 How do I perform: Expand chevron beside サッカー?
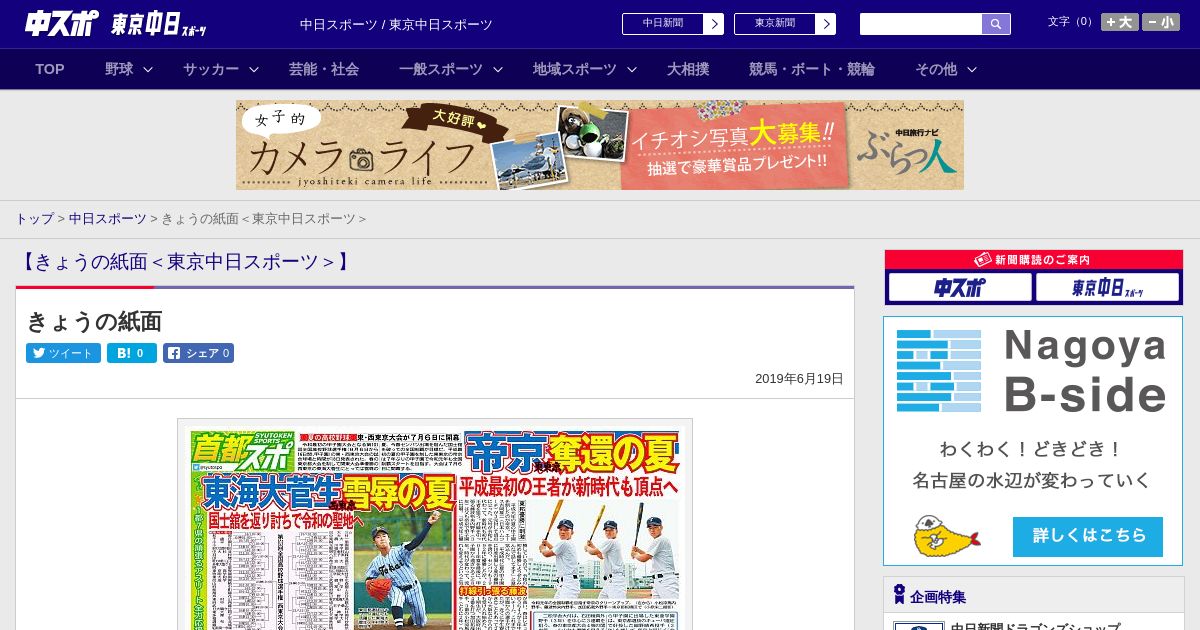tap(254, 69)
